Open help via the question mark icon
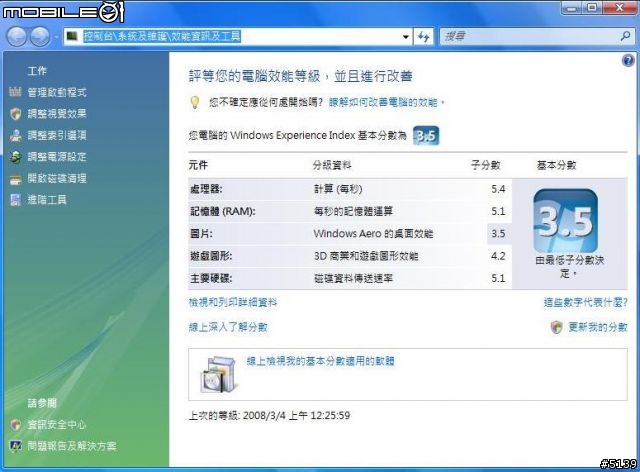The image size is (640, 472). tap(628, 61)
